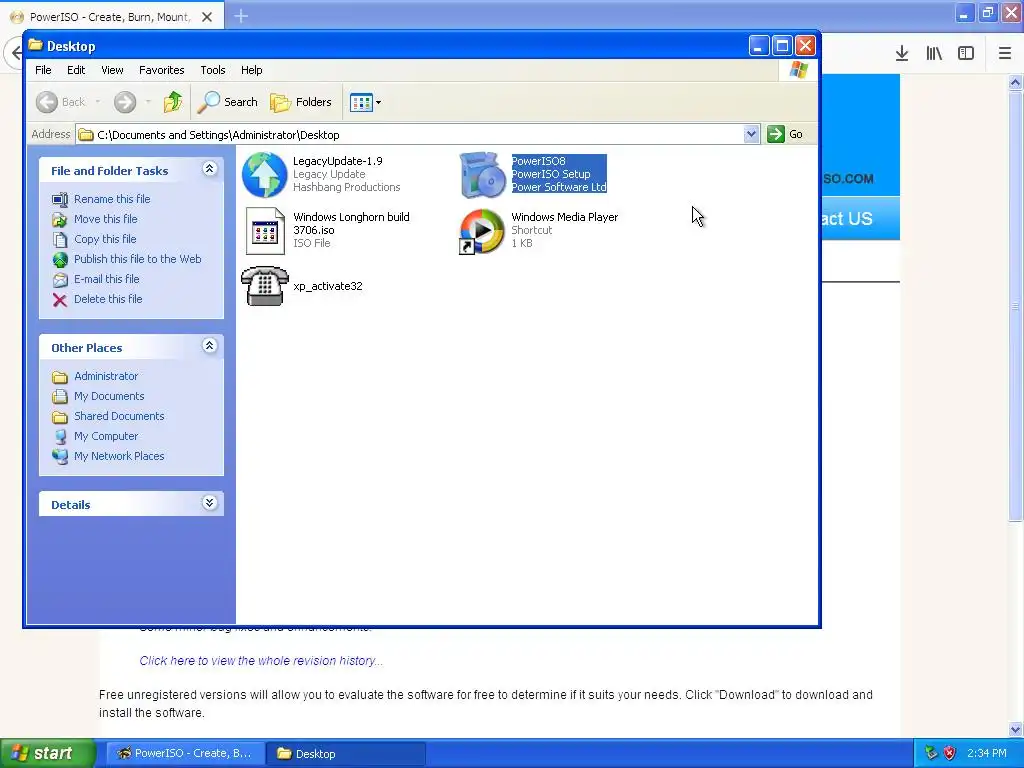Open the Favorites menu
The height and width of the screenshot is (768, 1024).
pos(161,70)
